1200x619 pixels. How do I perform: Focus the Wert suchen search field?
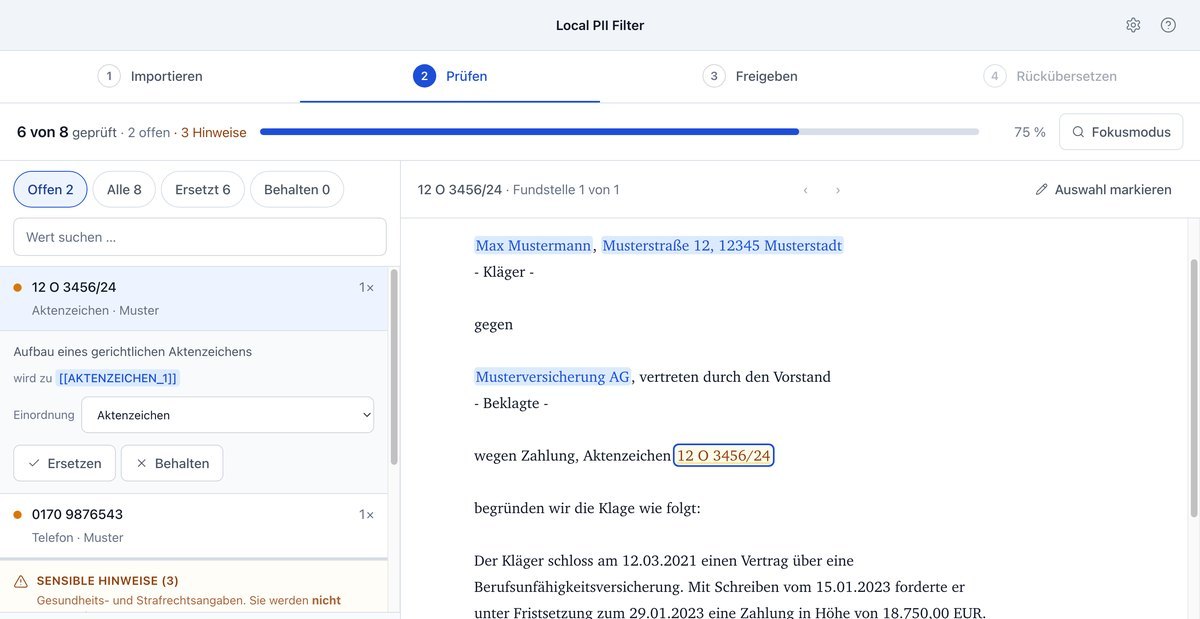(x=200, y=237)
